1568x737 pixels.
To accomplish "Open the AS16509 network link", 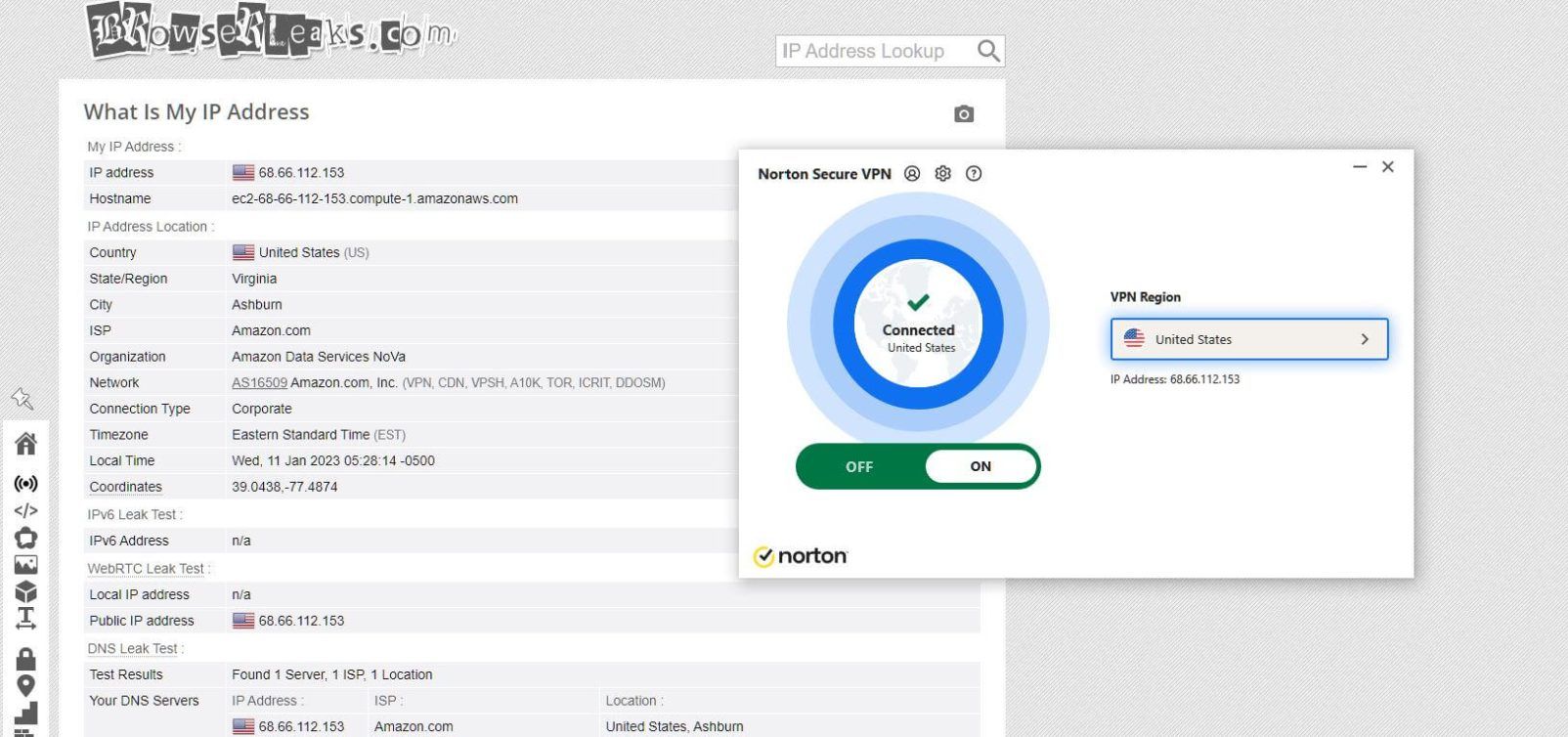I will [259, 383].
